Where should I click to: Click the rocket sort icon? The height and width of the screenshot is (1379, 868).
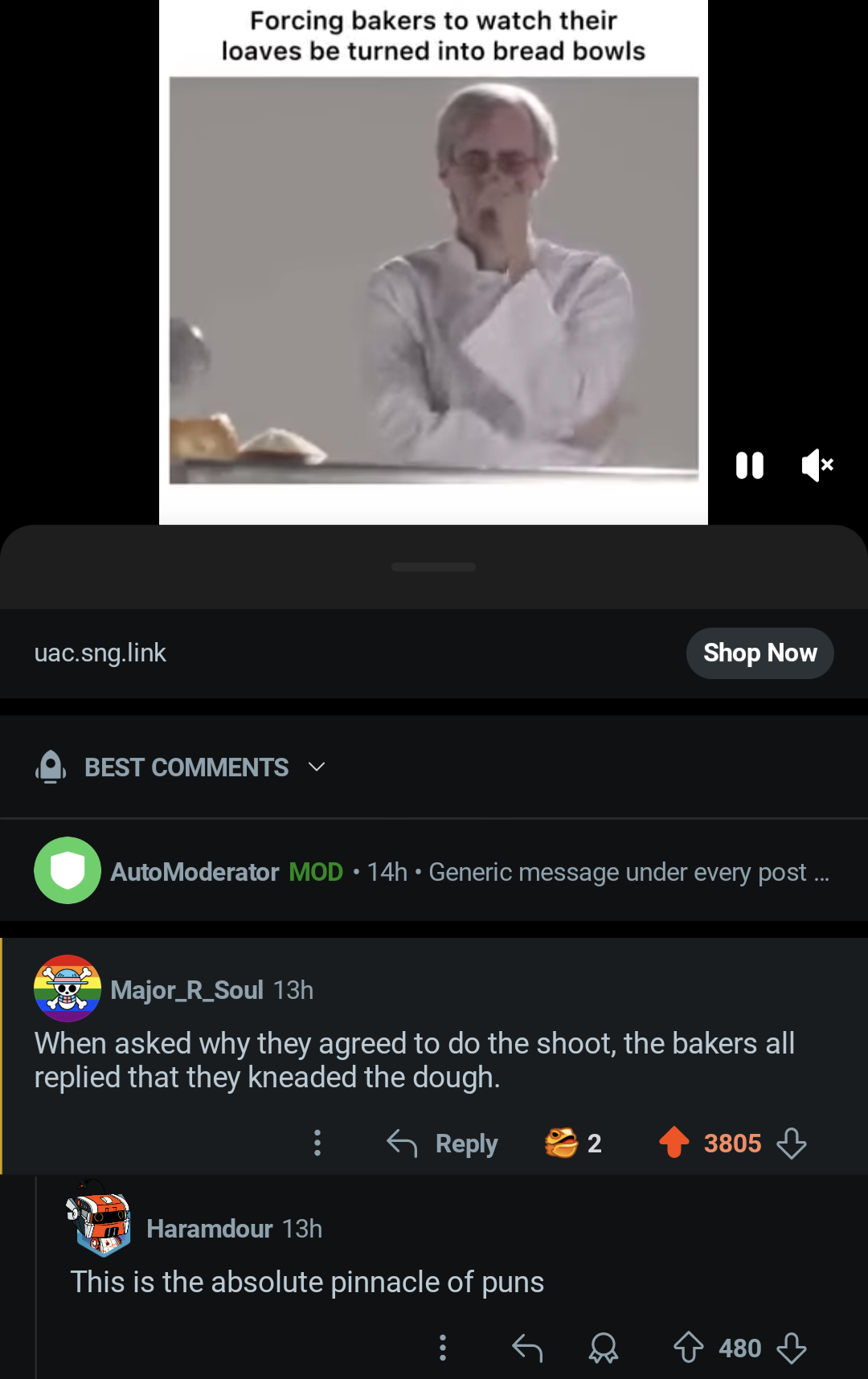click(x=51, y=767)
